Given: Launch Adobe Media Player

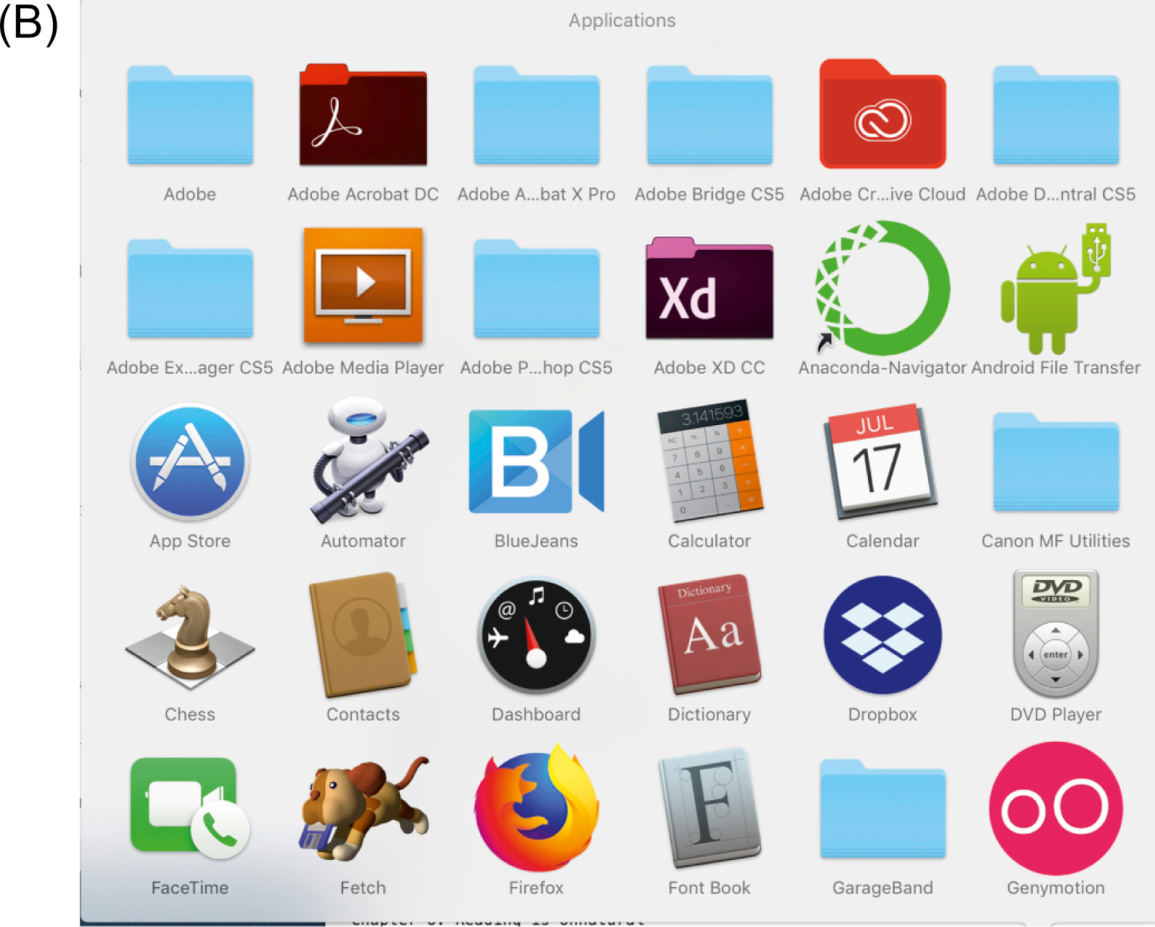Looking at the screenshot, I should click(363, 286).
